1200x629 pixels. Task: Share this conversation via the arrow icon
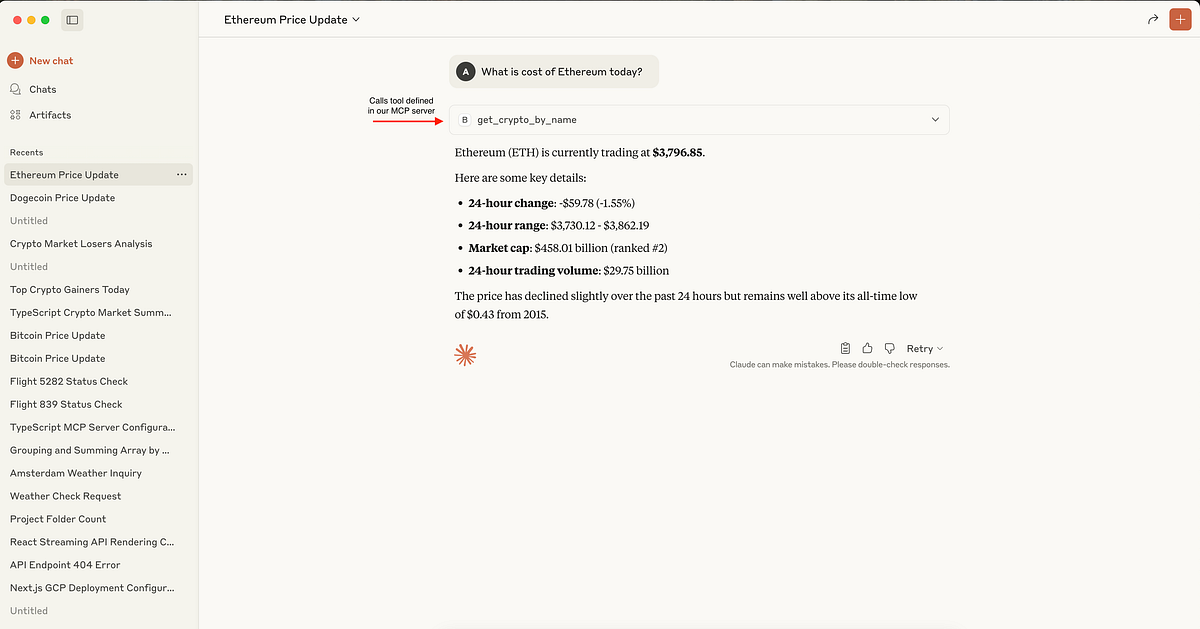[x=1152, y=19]
